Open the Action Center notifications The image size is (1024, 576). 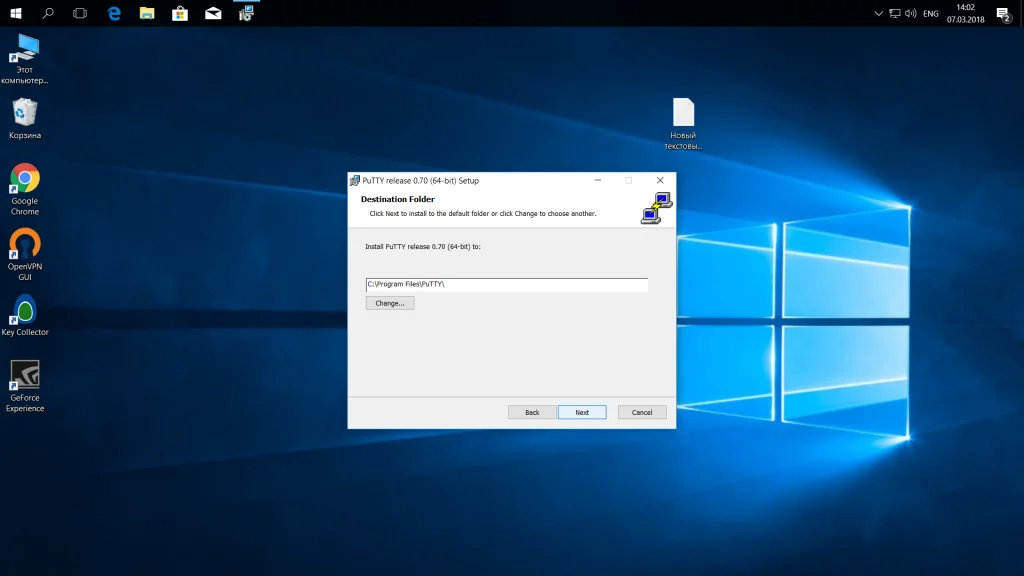[1003, 14]
